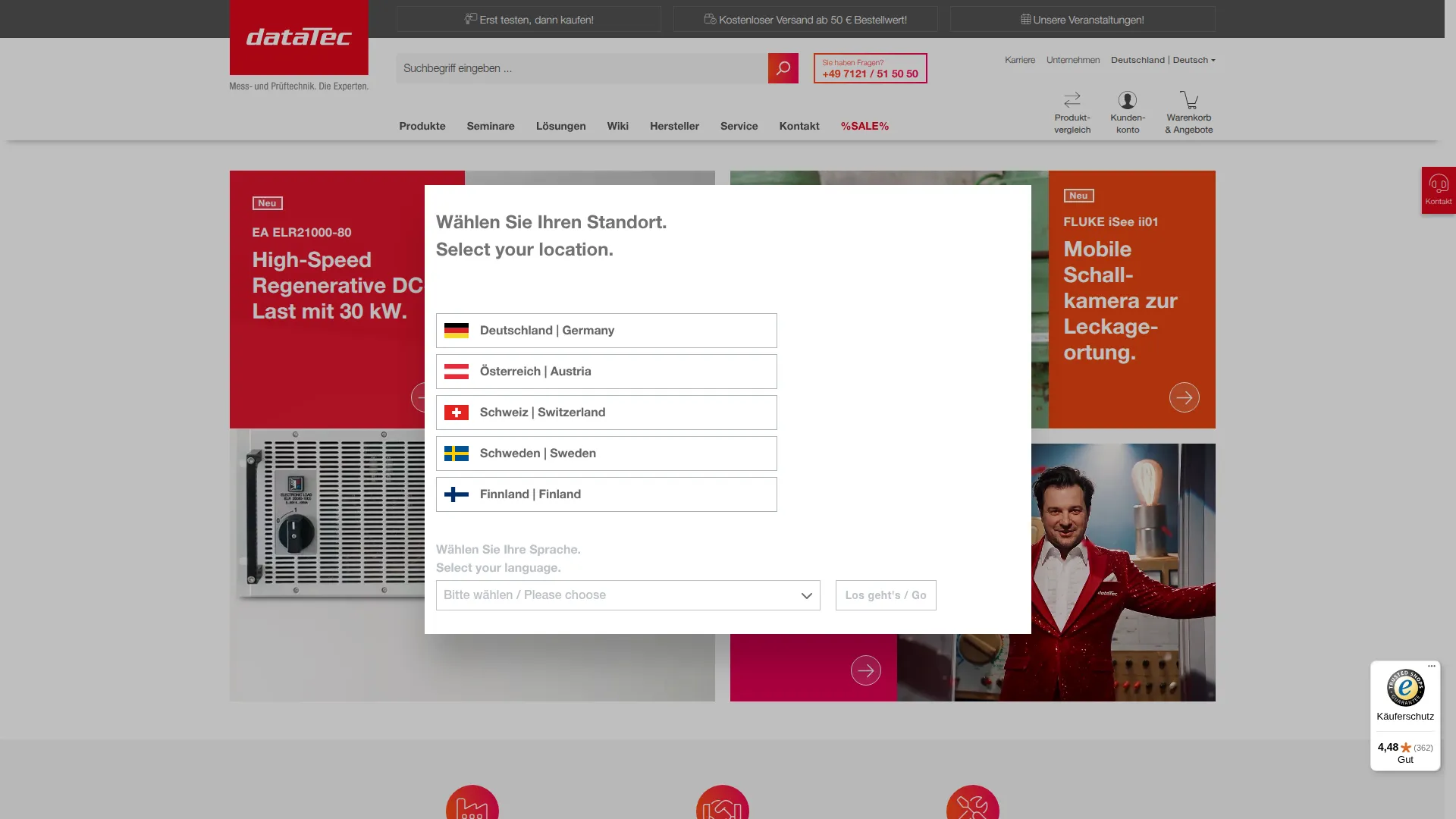Open the 'Bitte wählen / Please choose' language dropdown
The height and width of the screenshot is (819, 1456).
coord(628,595)
